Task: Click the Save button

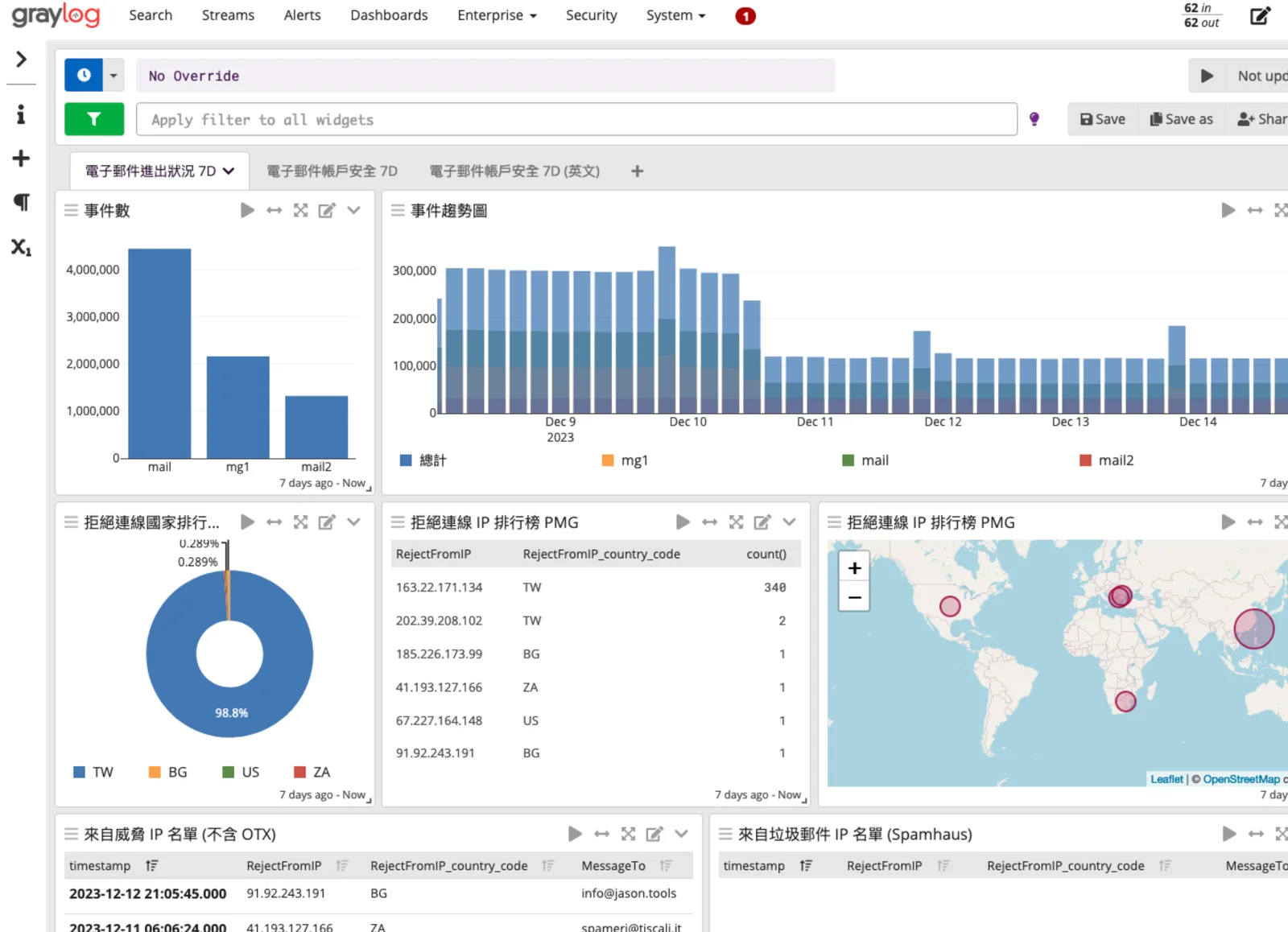Action: 1102,119
